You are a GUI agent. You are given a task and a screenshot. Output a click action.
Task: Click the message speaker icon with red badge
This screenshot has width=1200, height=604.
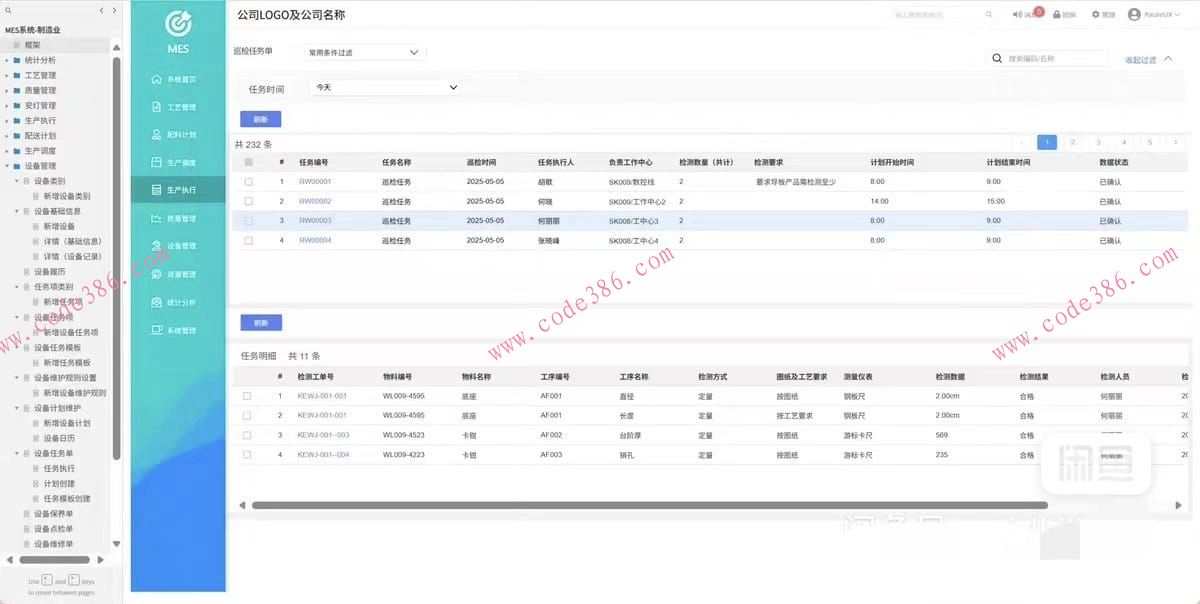pyautogui.click(x=1018, y=15)
